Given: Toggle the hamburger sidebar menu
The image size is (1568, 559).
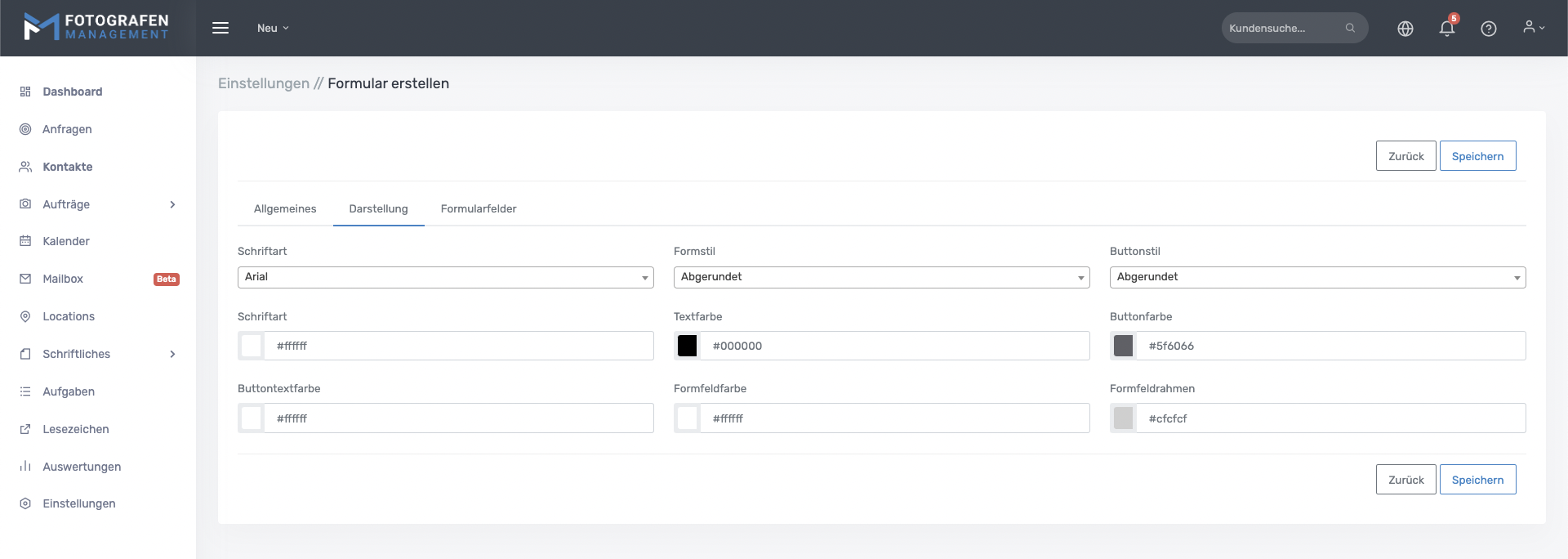Looking at the screenshot, I should pyautogui.click(x=220, y=28).
